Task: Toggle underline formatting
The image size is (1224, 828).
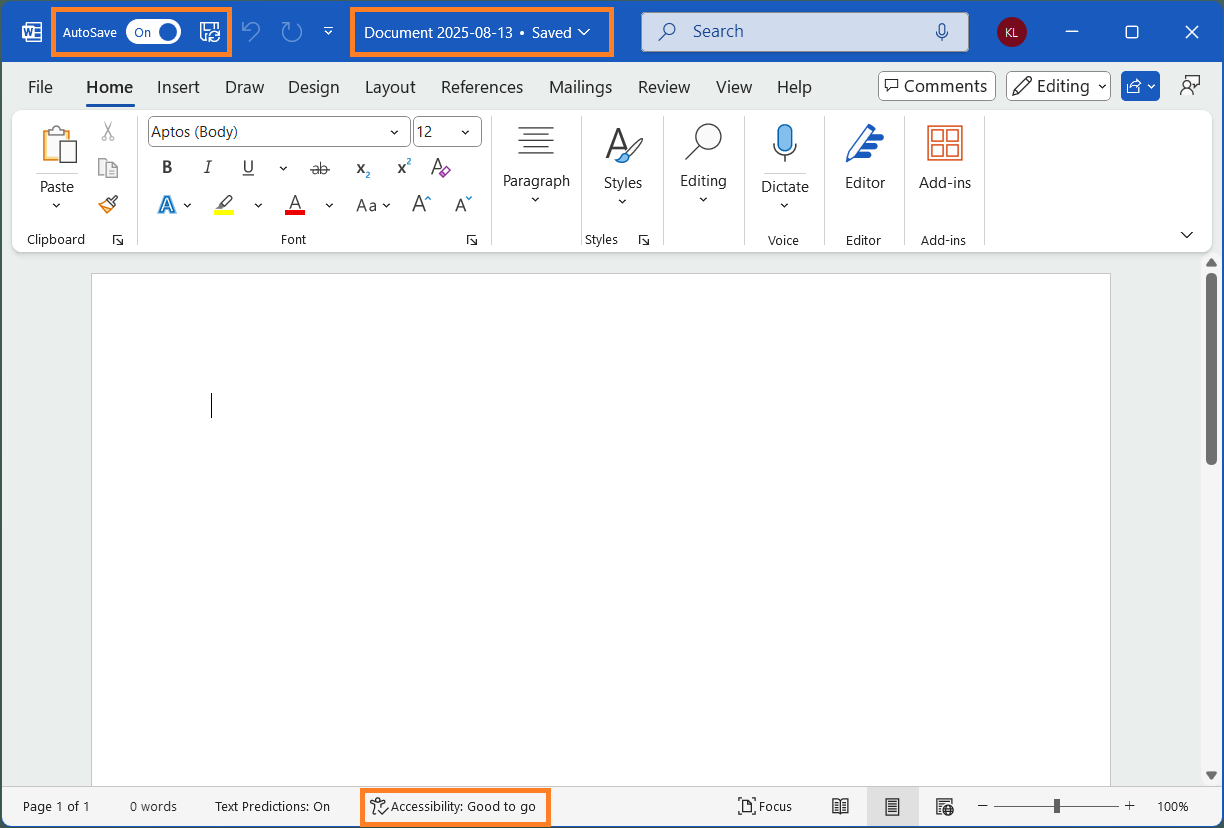Action: [x=247, y=167]
